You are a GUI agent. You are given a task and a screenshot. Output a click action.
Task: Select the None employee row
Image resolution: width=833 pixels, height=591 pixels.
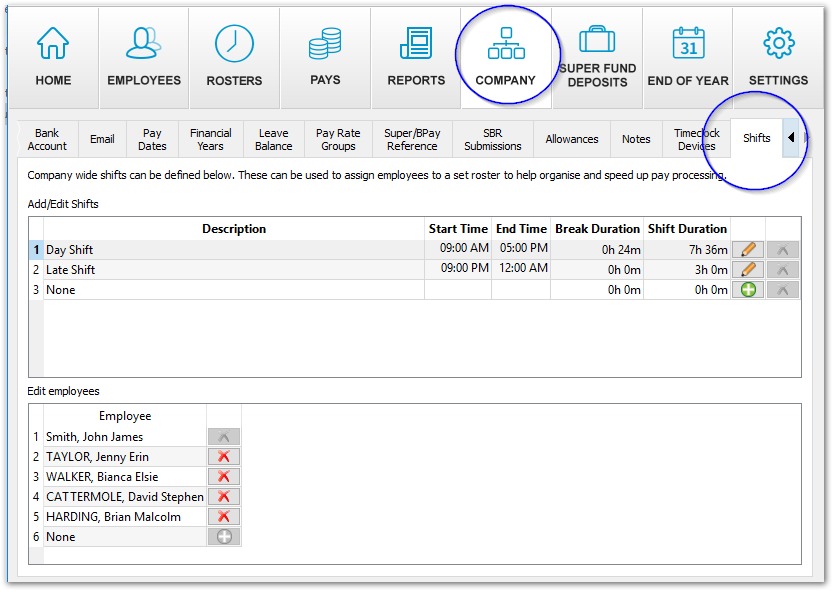[125, 537]
